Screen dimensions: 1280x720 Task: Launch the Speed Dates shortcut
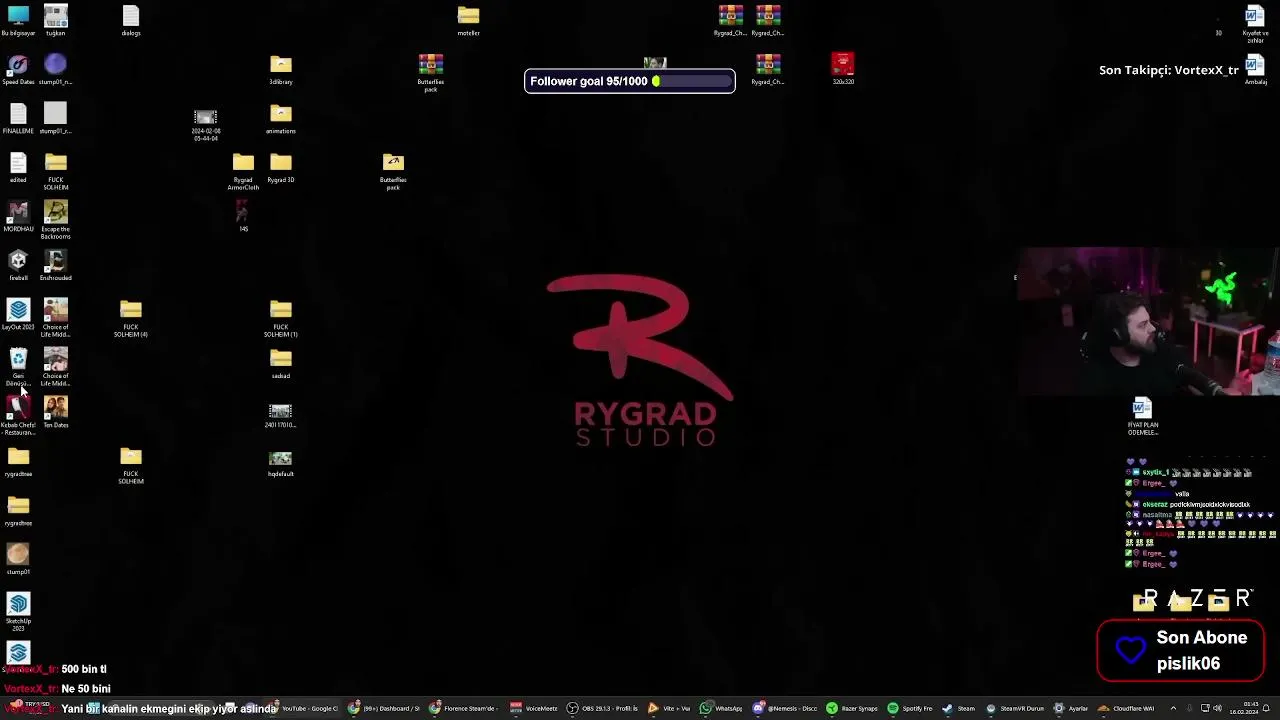click(18, 69)
